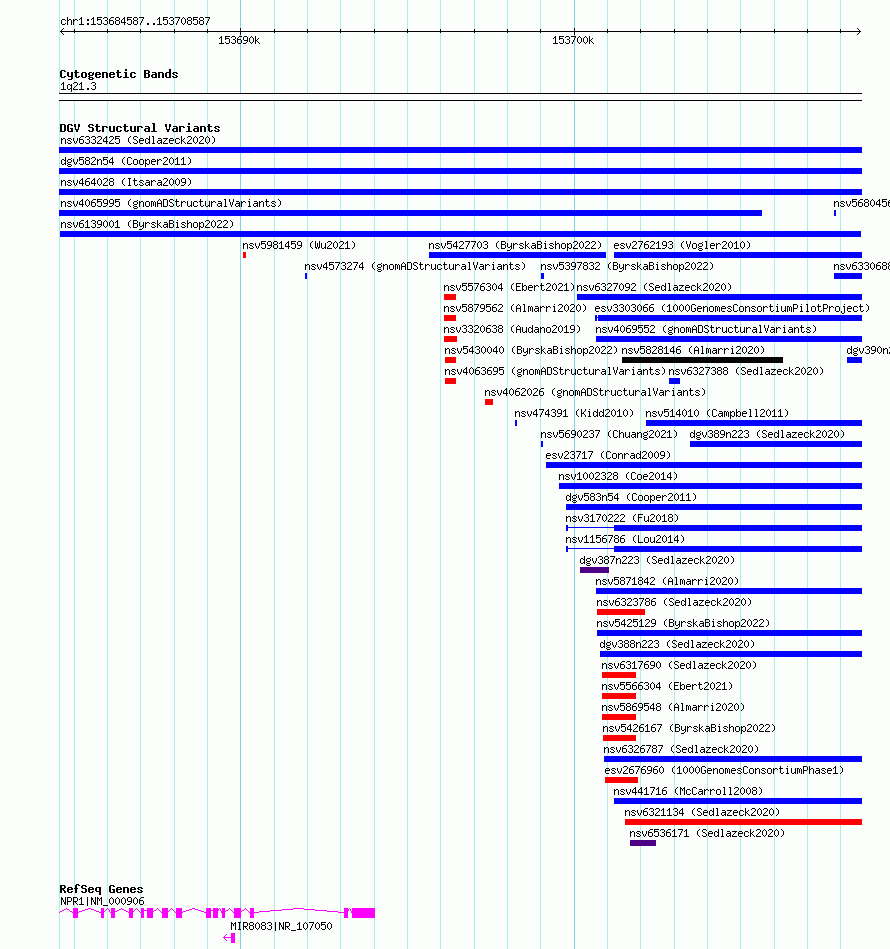Click the RefSeq Genes track title
This screenshot has width=890, height=949.
101,890
